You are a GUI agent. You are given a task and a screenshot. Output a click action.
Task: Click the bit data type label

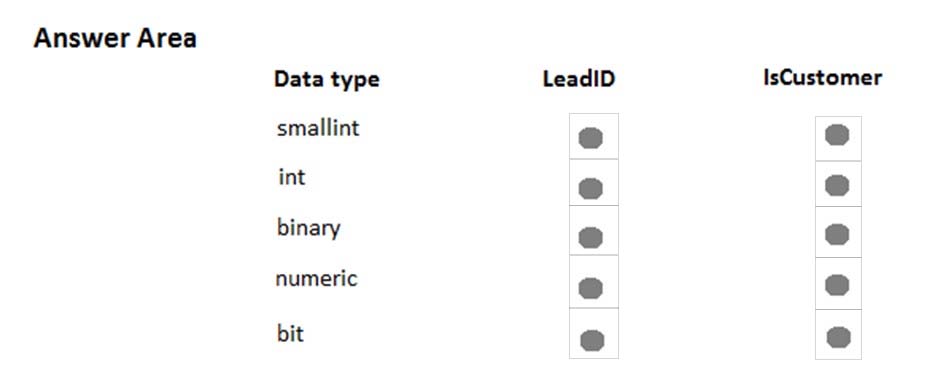pos(290,333)
